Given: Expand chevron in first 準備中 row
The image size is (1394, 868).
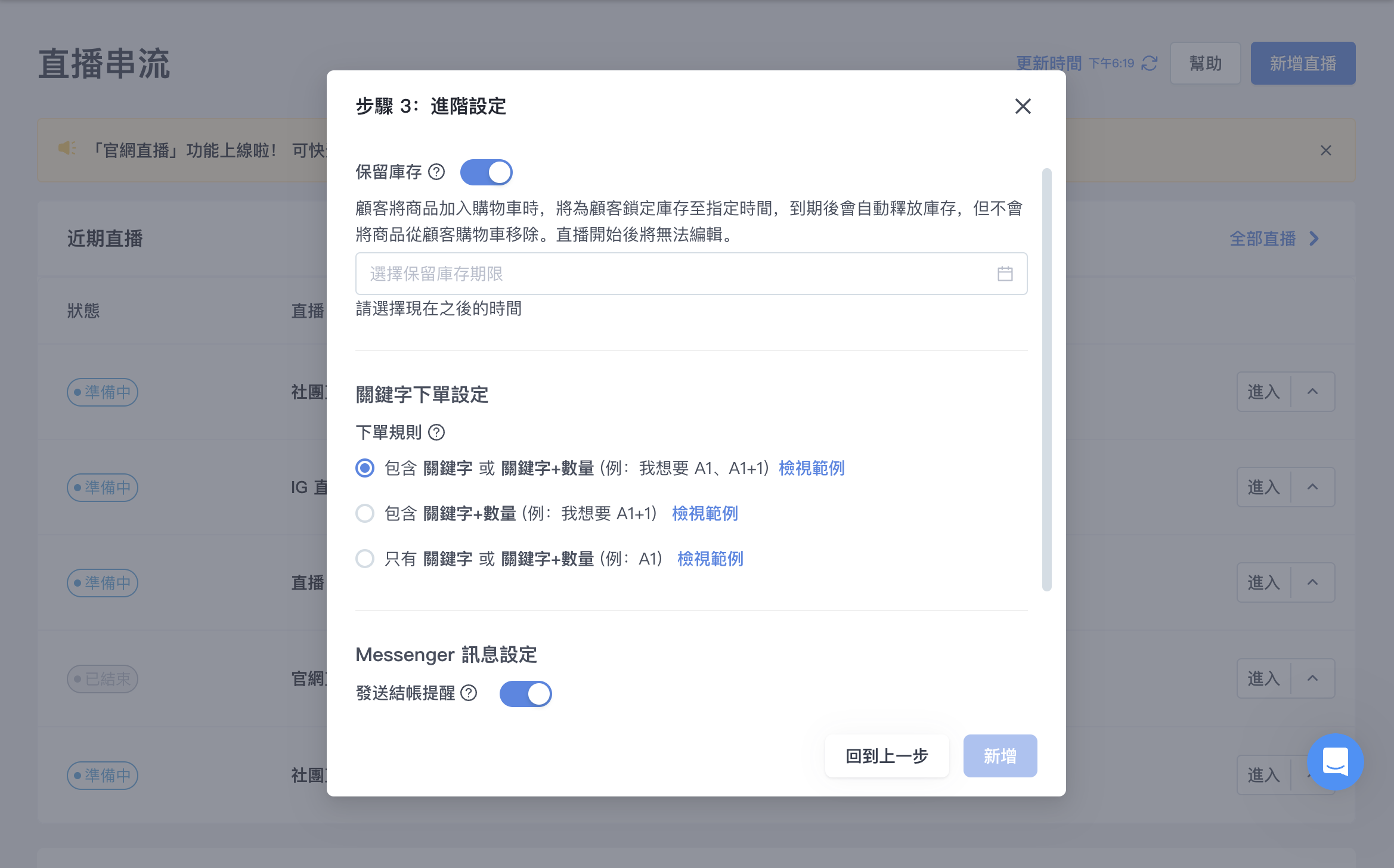Looking at the screenshot, I should click(x=1312, y=392).
